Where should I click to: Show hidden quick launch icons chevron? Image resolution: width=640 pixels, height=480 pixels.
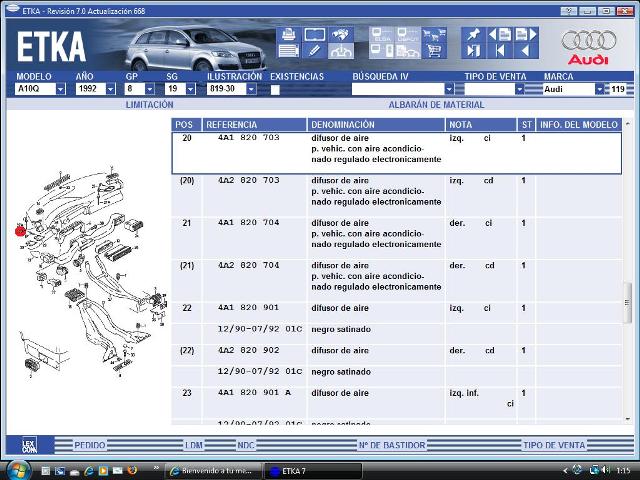click(156, 468)
